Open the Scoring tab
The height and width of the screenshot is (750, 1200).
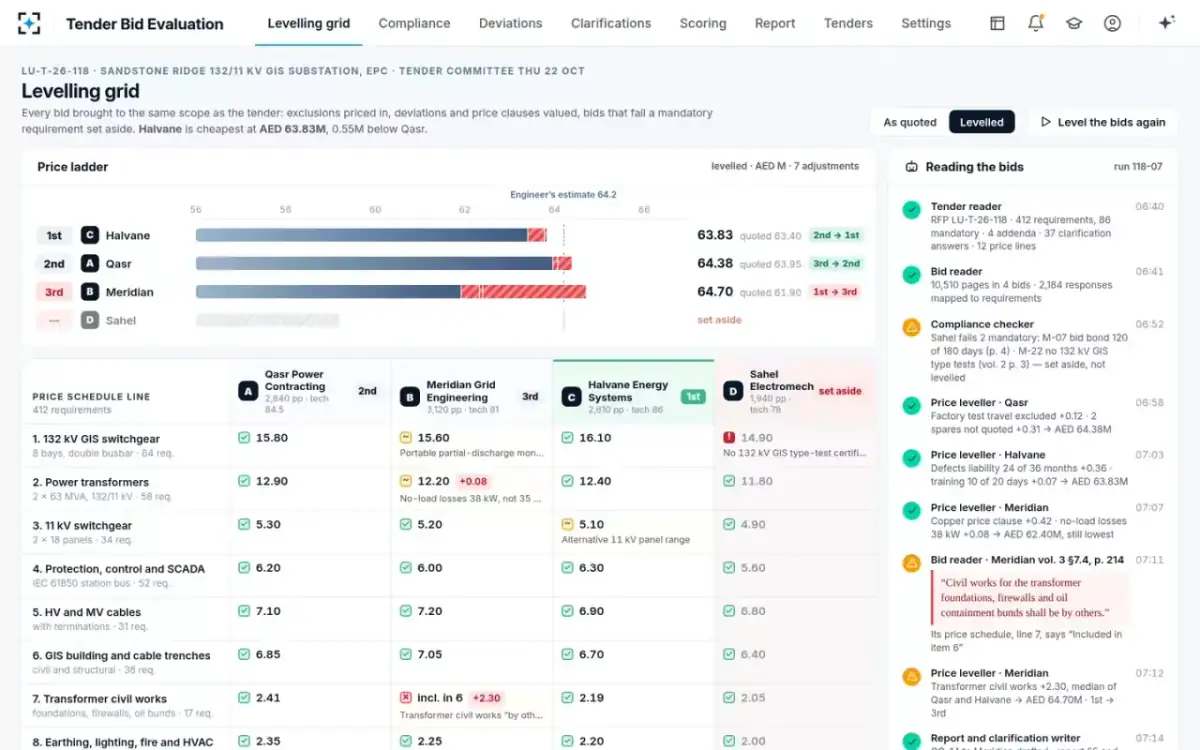[x=703, y=23]
